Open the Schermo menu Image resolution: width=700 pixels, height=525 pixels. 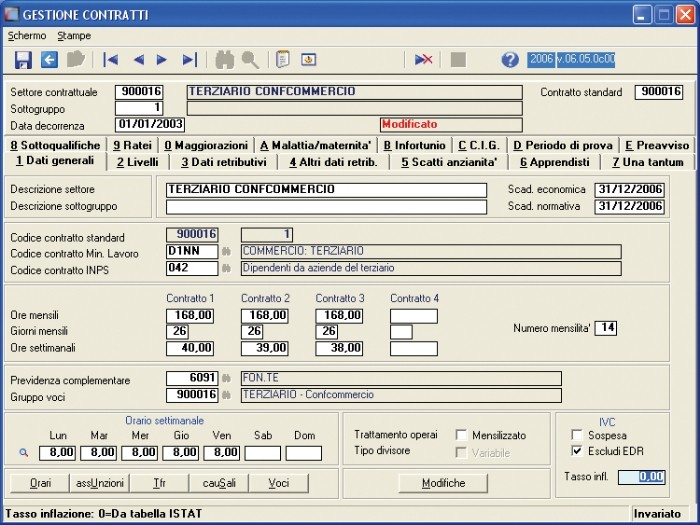(x=27, y=36)
